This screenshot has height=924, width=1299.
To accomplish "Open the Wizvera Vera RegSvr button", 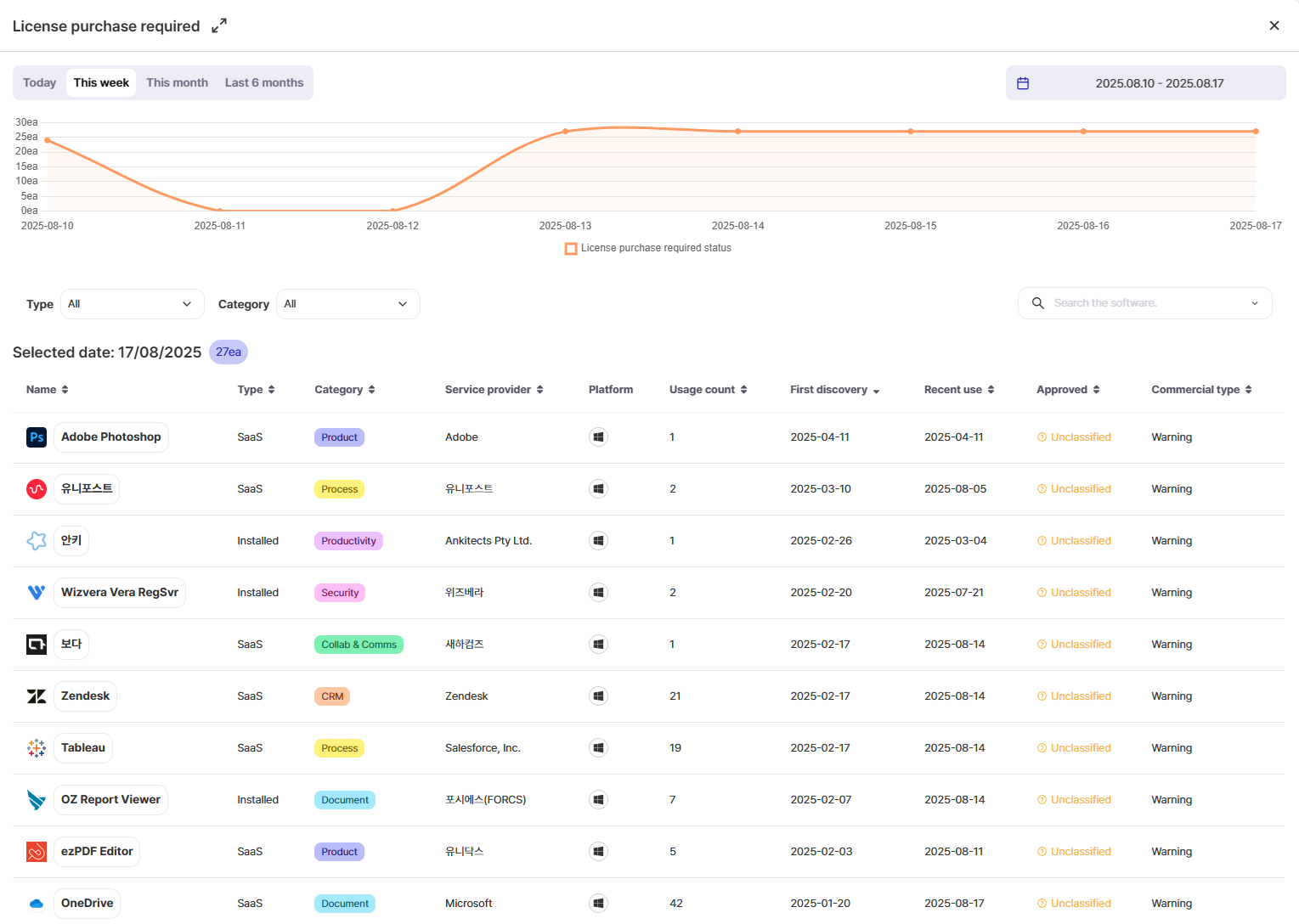I will pos(120,593).
